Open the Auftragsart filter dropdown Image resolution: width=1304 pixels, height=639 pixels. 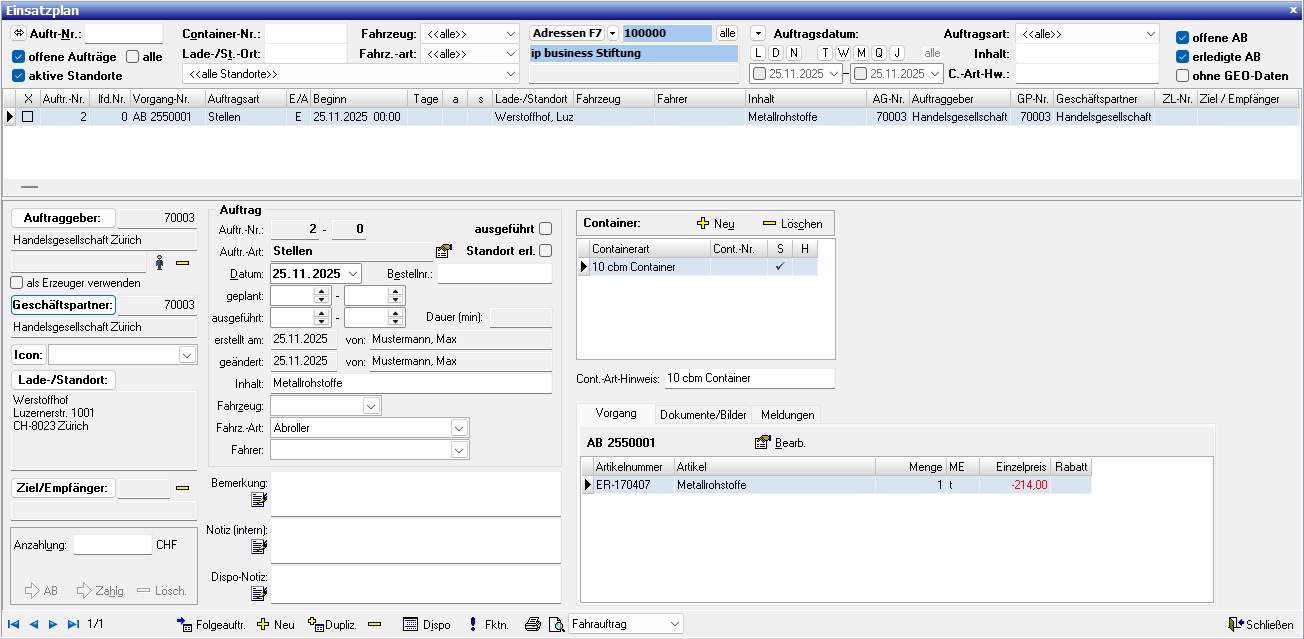pos(1149,33)
